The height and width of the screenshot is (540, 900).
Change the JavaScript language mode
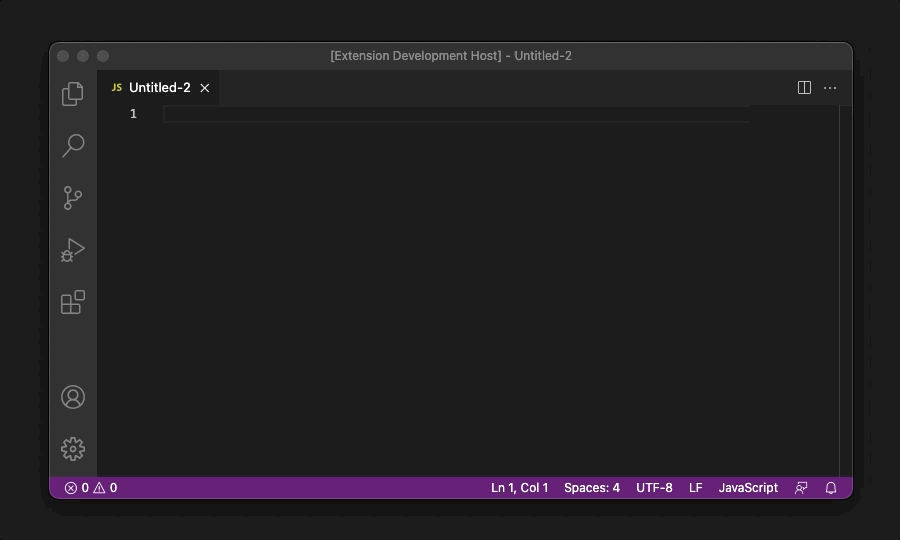click(748, 488)
